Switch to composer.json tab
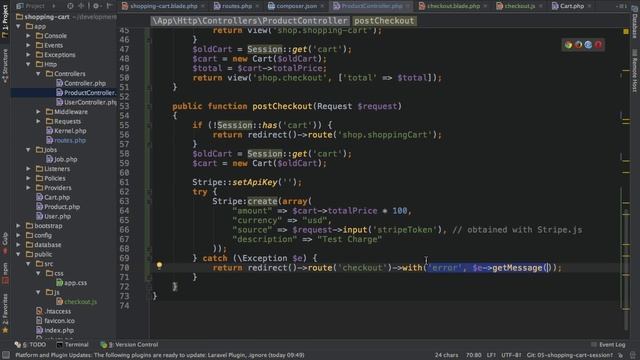 coord(296,6)
